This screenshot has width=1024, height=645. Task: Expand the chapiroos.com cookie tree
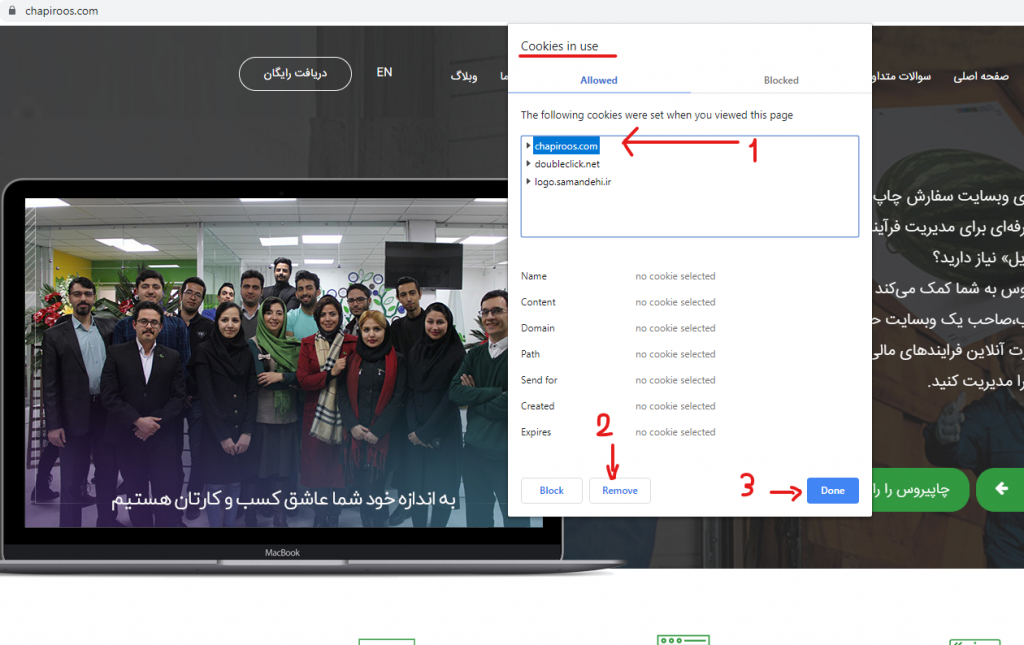[x=528, y=146]
